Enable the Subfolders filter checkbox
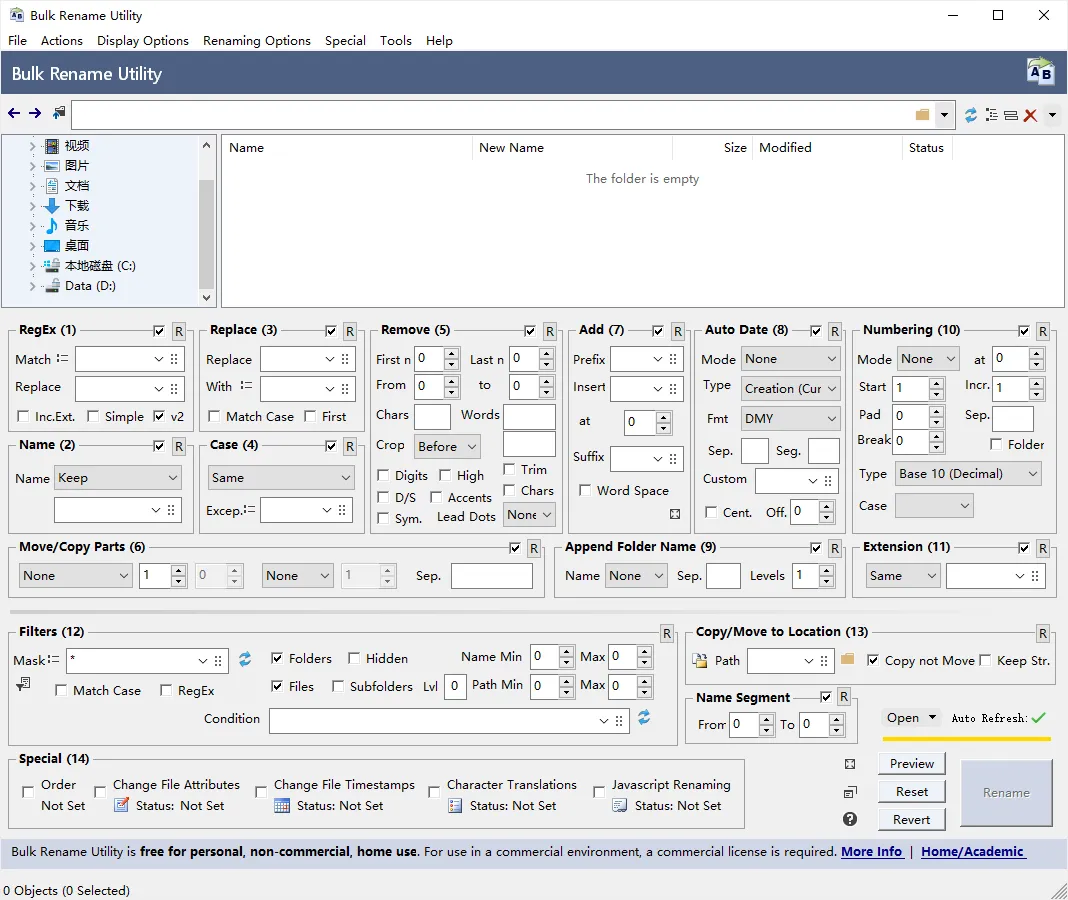 click(338, 686)
